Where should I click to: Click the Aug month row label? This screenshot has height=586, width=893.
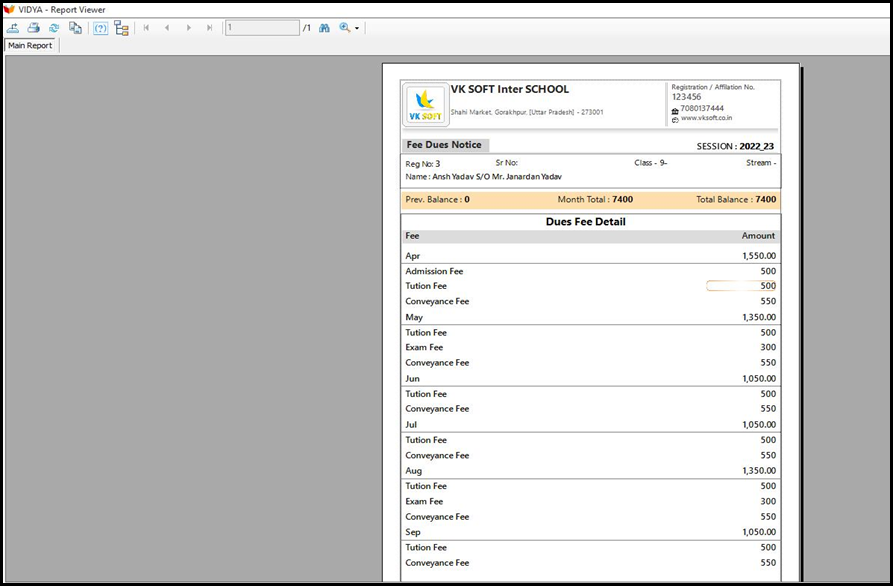[413, 471]
